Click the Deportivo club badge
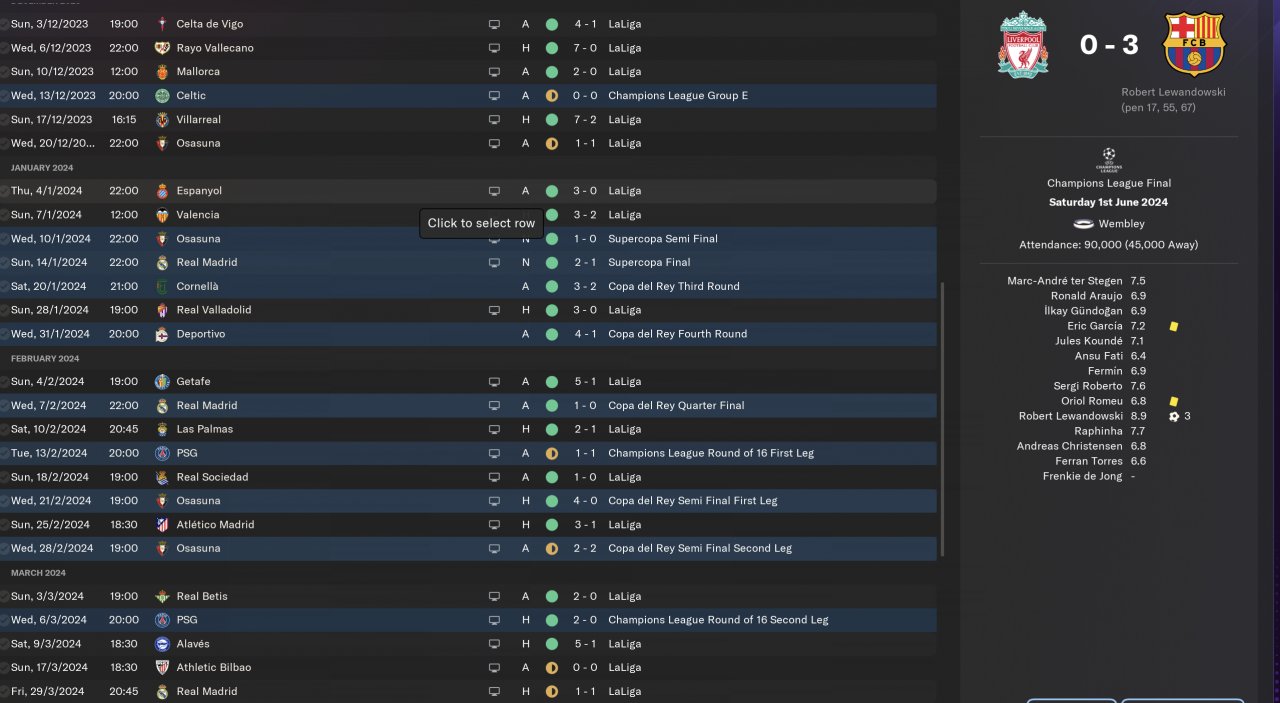 pos(162,334)
